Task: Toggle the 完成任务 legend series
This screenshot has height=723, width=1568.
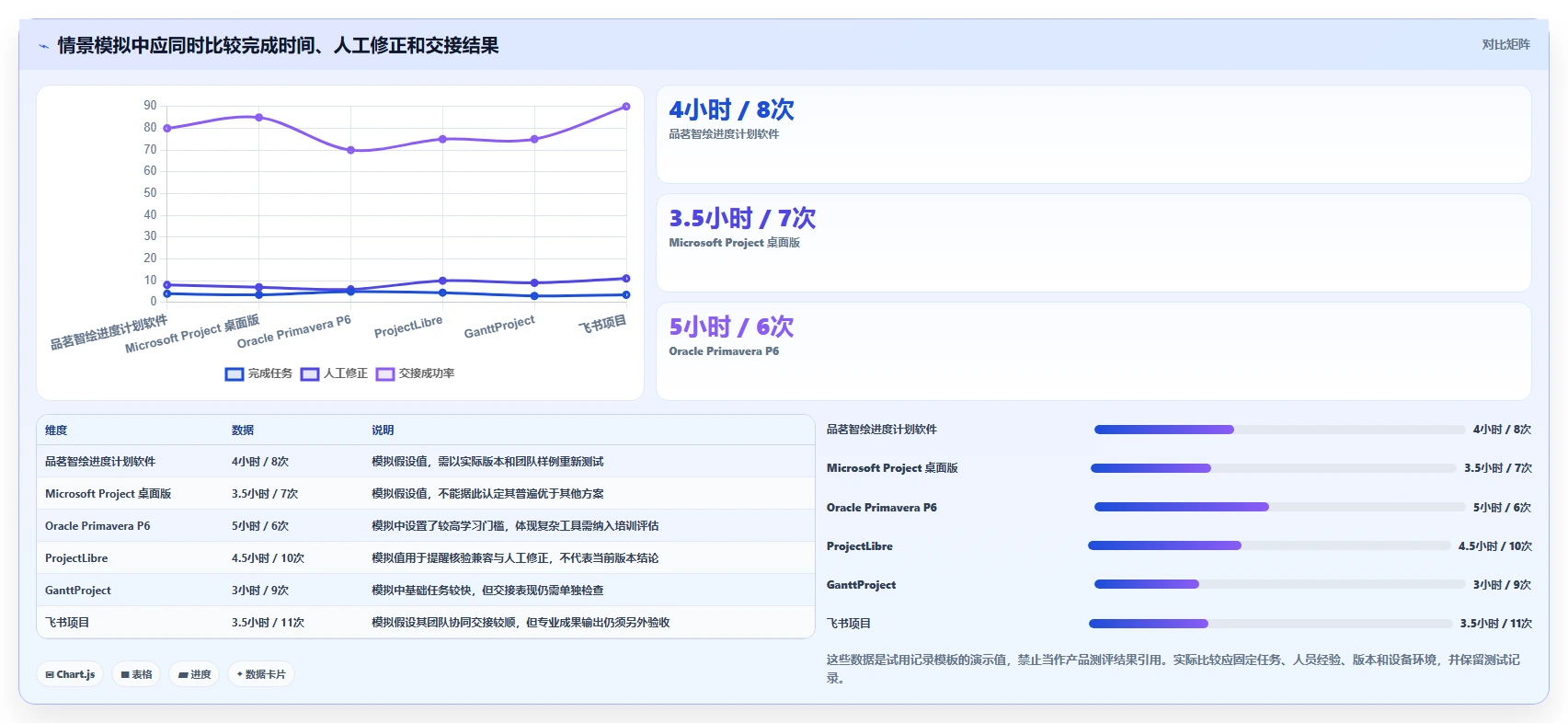Action: 258,373
